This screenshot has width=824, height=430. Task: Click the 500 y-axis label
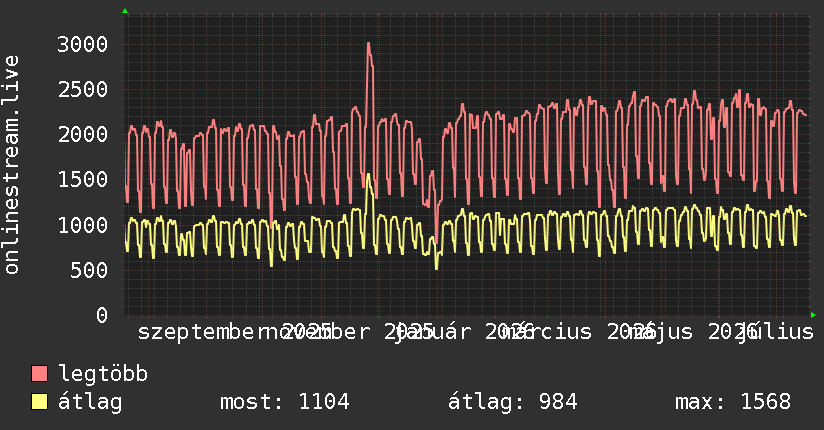coord(89,270)
